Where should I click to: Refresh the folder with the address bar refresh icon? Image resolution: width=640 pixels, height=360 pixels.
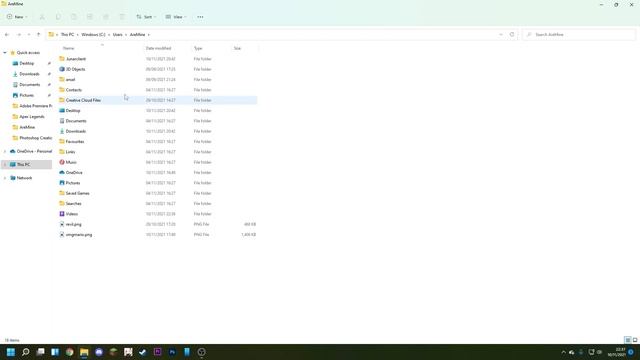512,35
